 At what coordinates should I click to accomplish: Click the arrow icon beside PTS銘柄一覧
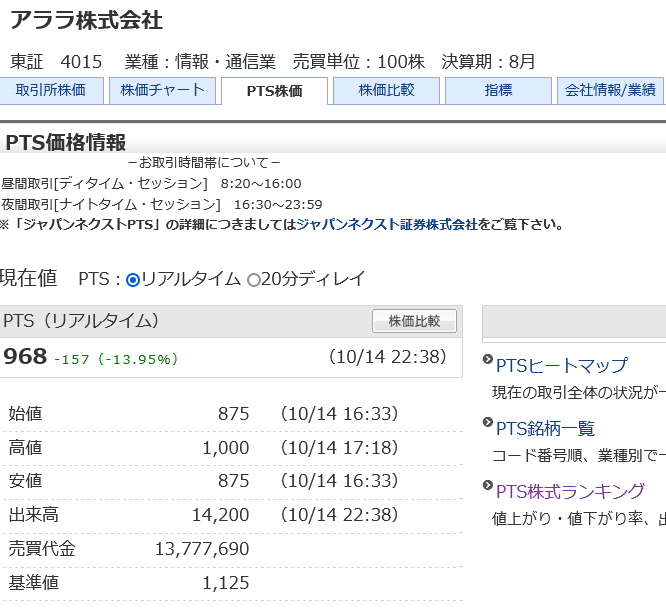point(488,422)
